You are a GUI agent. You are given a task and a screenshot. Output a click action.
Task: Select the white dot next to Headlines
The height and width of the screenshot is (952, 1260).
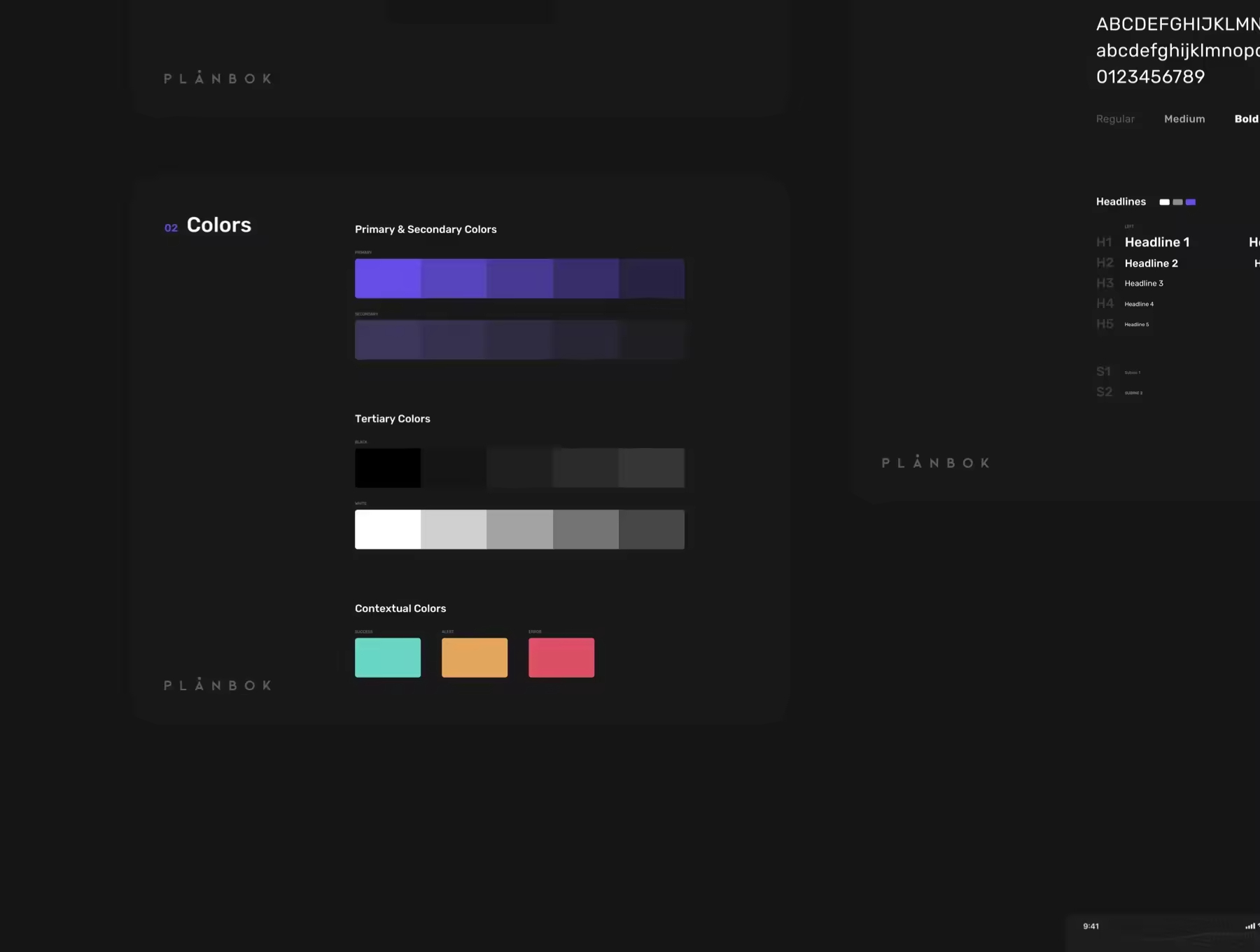point(1164,202)
